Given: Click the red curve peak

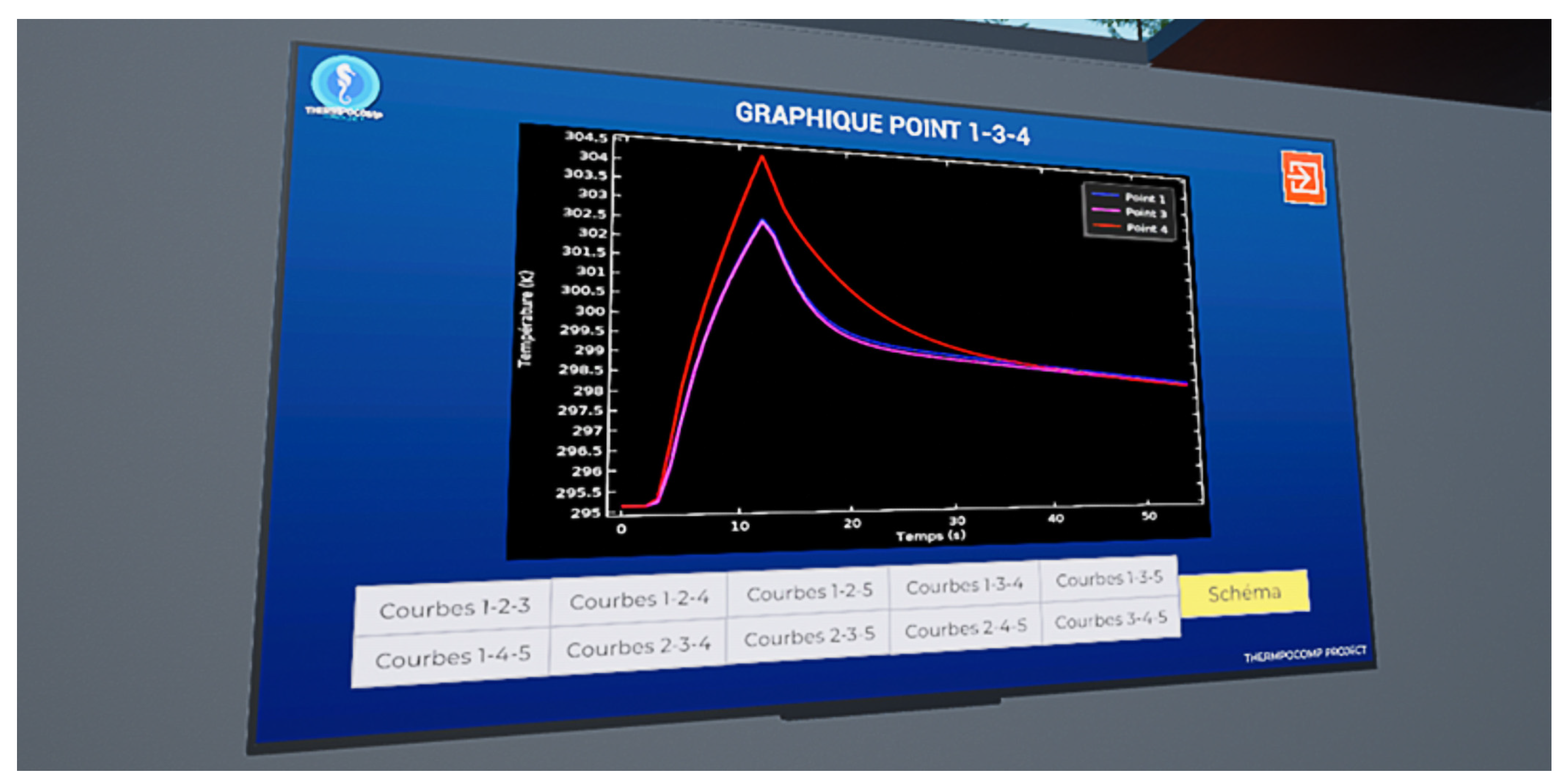Looking at the screenshot, I should 761,158.
